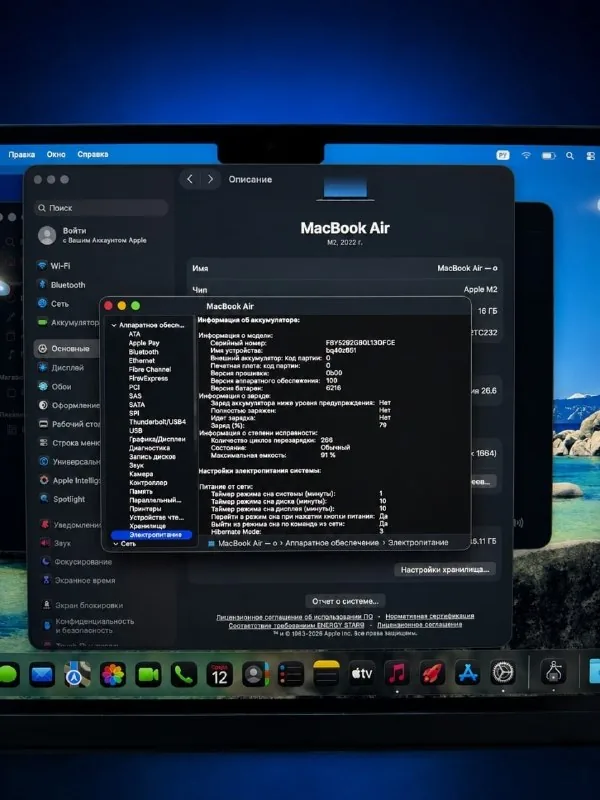Open the Photos app in Dock
Viewport: 600px width, 800px height.
tap(113, 675)
